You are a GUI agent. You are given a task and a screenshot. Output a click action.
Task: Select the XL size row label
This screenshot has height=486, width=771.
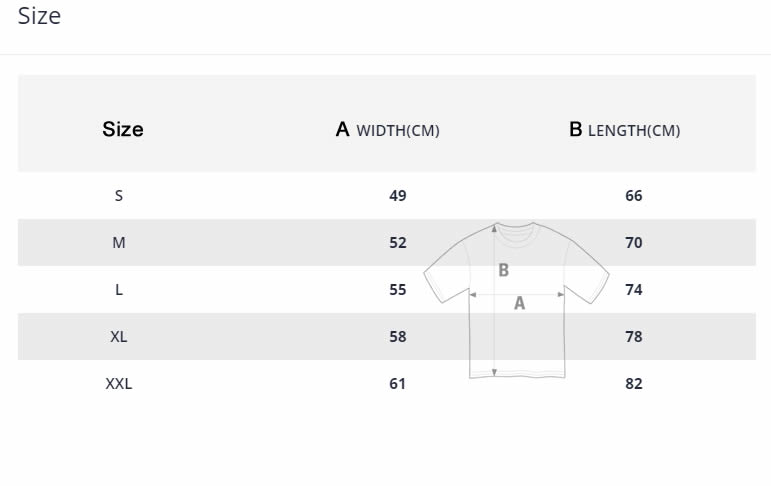click(119, 336)
